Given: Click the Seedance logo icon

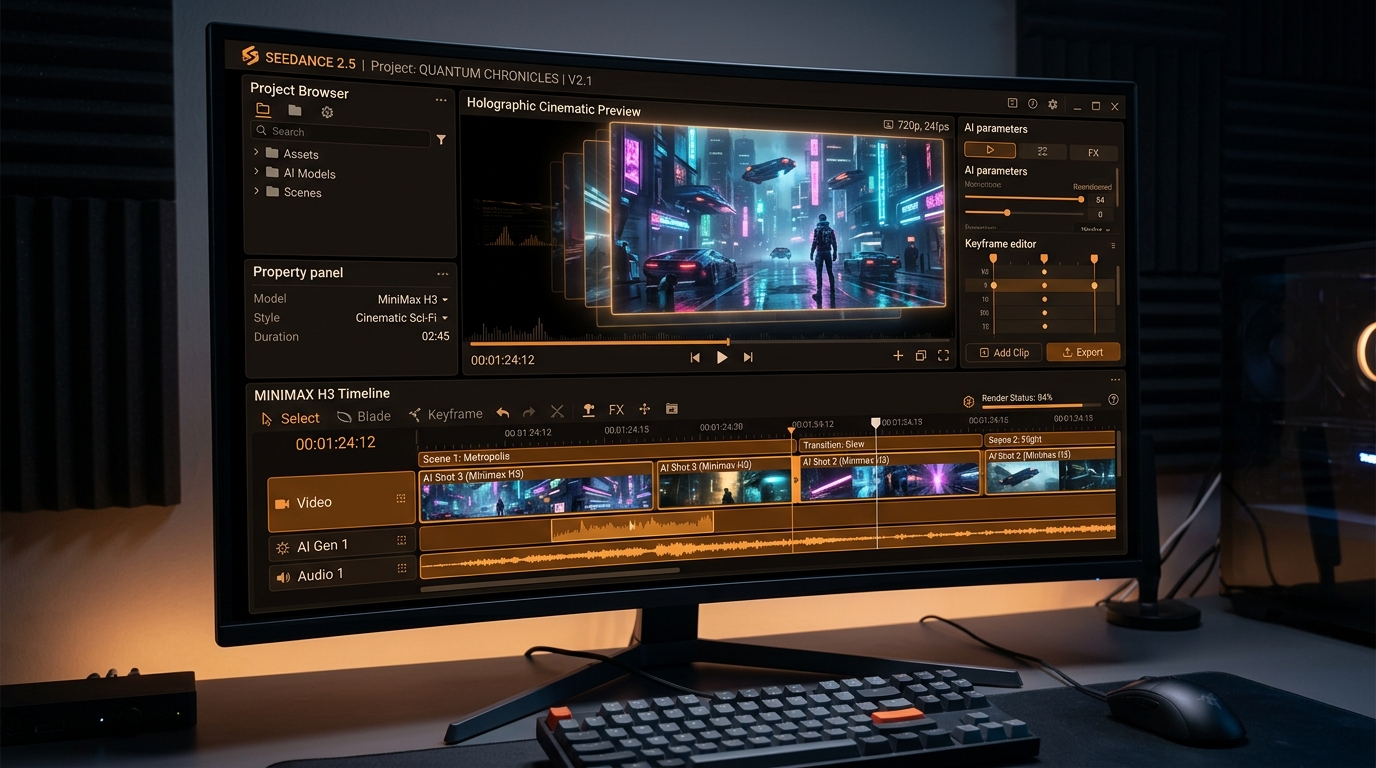Looking at the screenshot, I should tap(250, 56).
